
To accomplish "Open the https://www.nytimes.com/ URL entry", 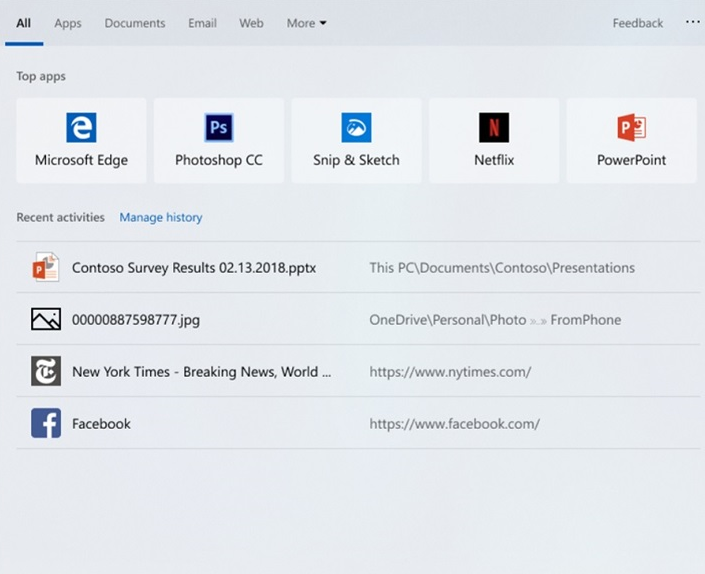I will tap(450, 372).
